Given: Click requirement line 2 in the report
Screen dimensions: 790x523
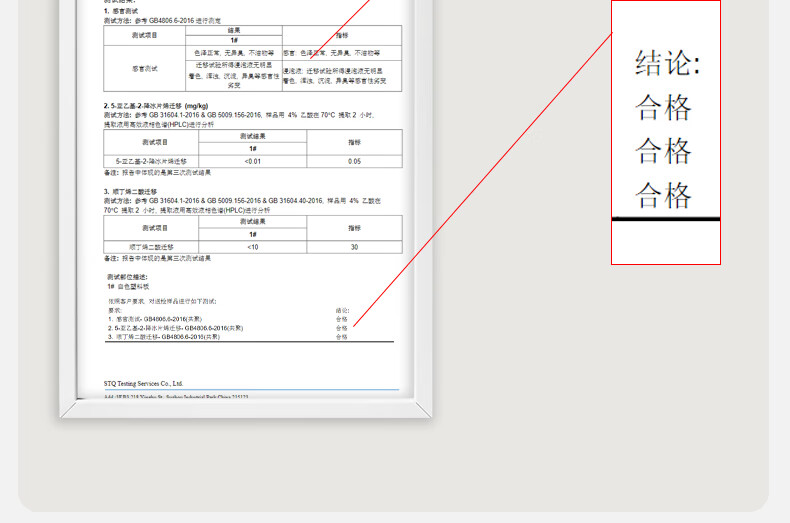Looking at the screenshot, I should [176, 328].
